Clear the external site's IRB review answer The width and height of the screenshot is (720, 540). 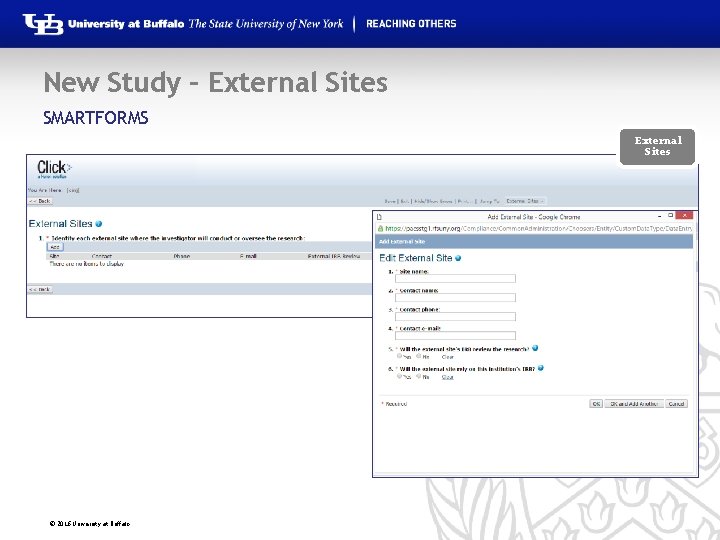(448, 357)
